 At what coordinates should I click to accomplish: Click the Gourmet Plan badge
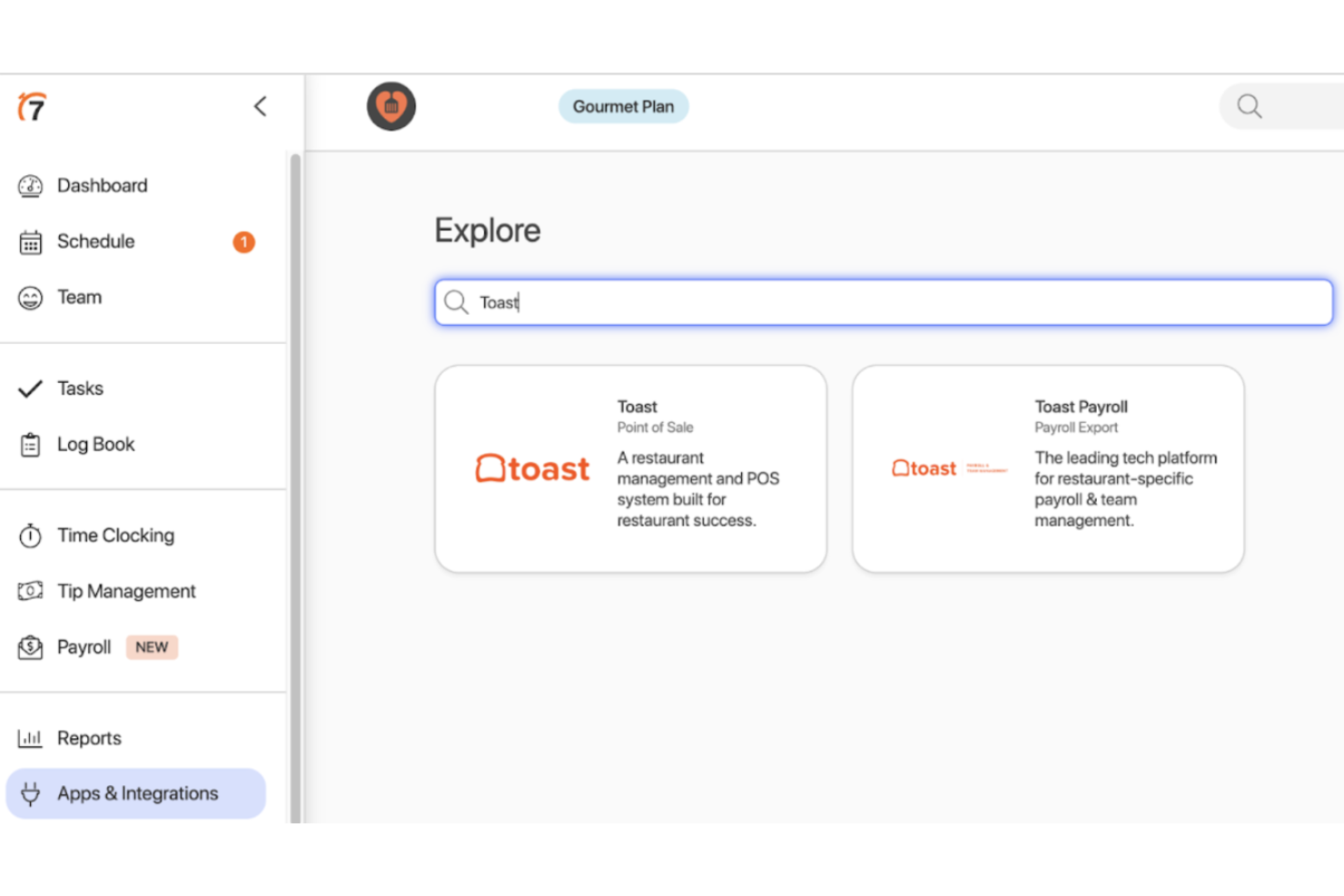point(623,106)
